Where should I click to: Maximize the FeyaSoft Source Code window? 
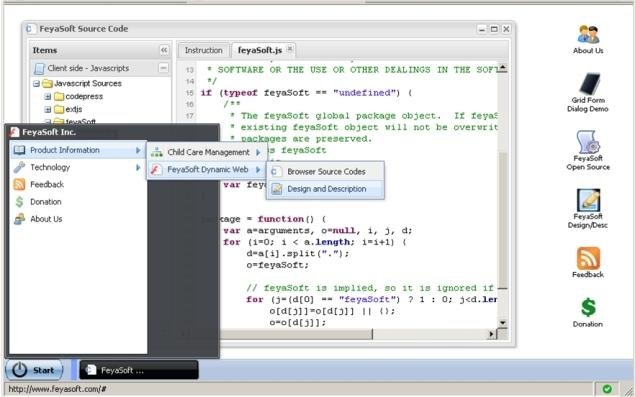[494, 29]
